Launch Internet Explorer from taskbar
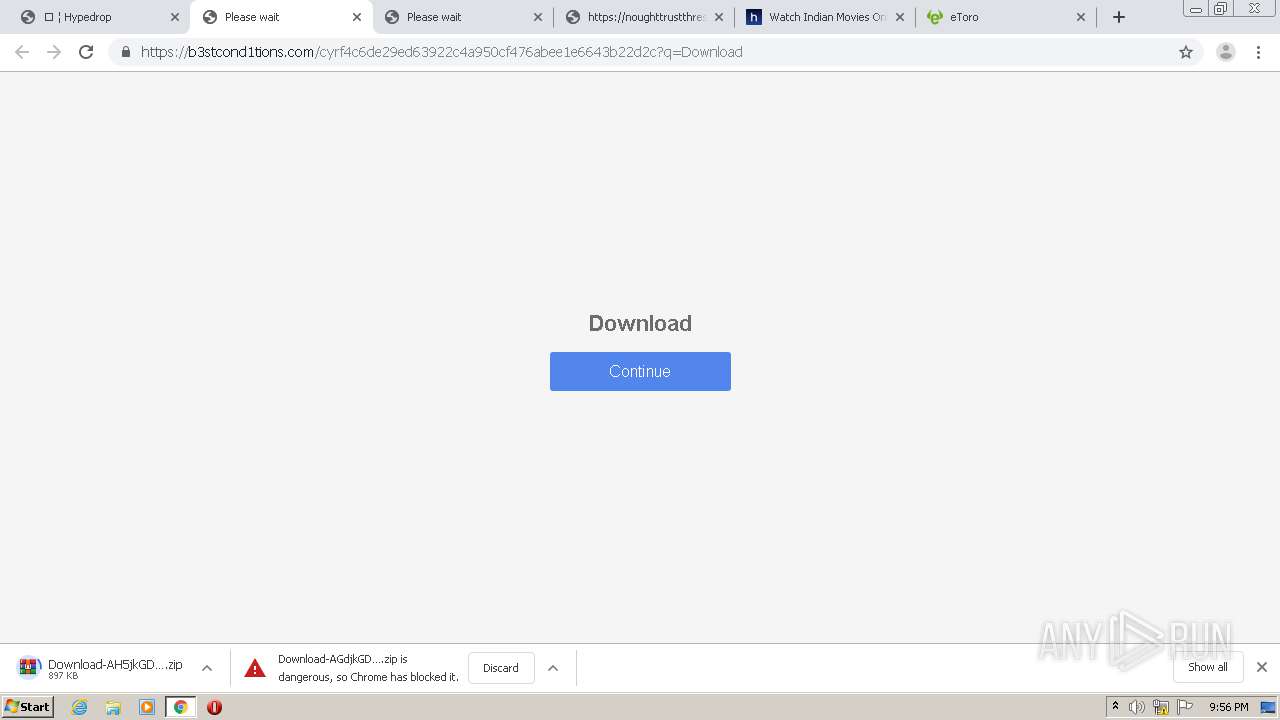Screen dimensions: 1280x720 tap(80, 707)
